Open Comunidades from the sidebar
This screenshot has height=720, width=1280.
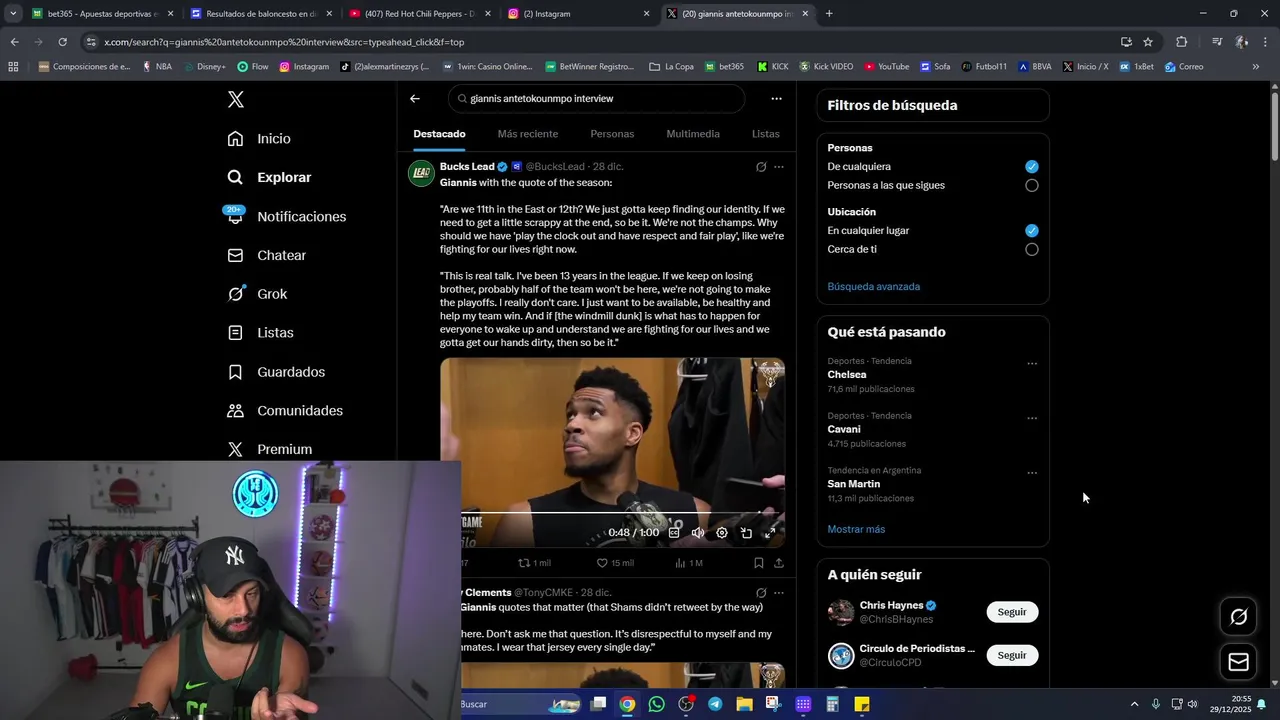[x=285, y=411]
